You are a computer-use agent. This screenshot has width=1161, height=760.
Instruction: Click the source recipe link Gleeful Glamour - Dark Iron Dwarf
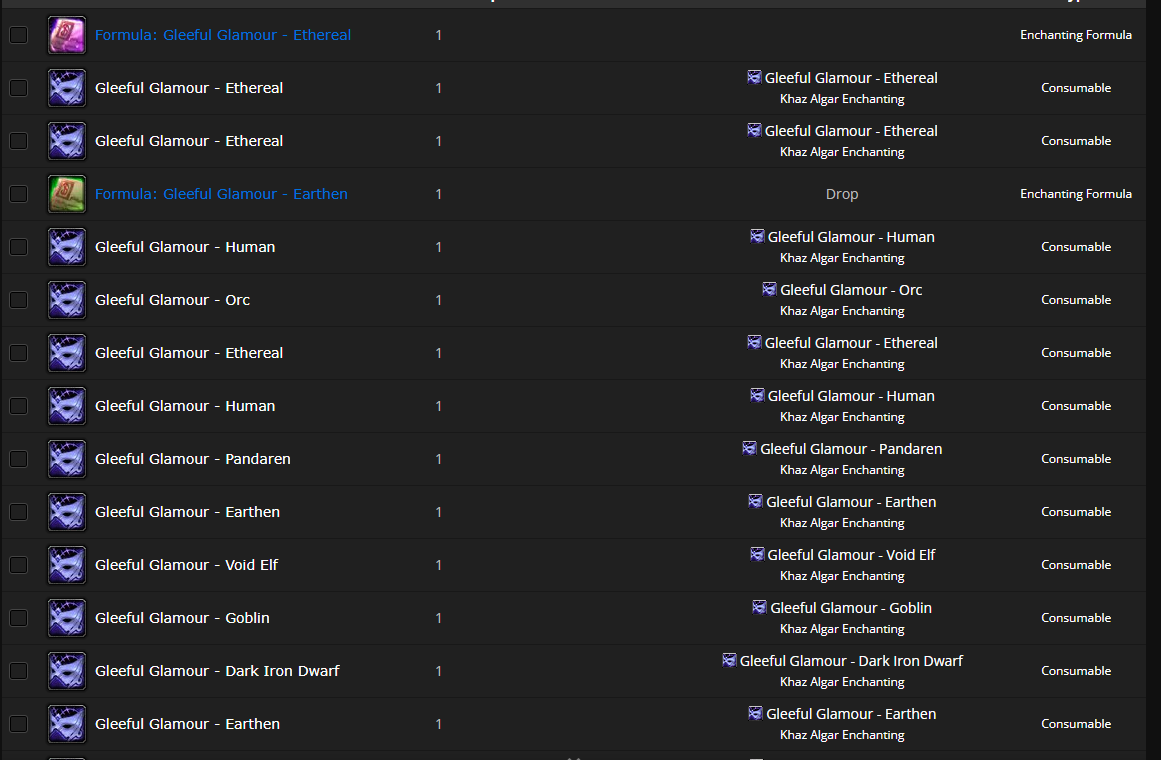click(x=851, y=661)
